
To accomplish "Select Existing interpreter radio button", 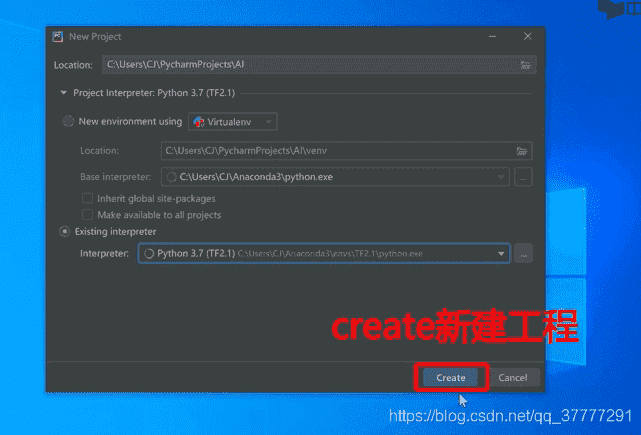I will 65,231.
